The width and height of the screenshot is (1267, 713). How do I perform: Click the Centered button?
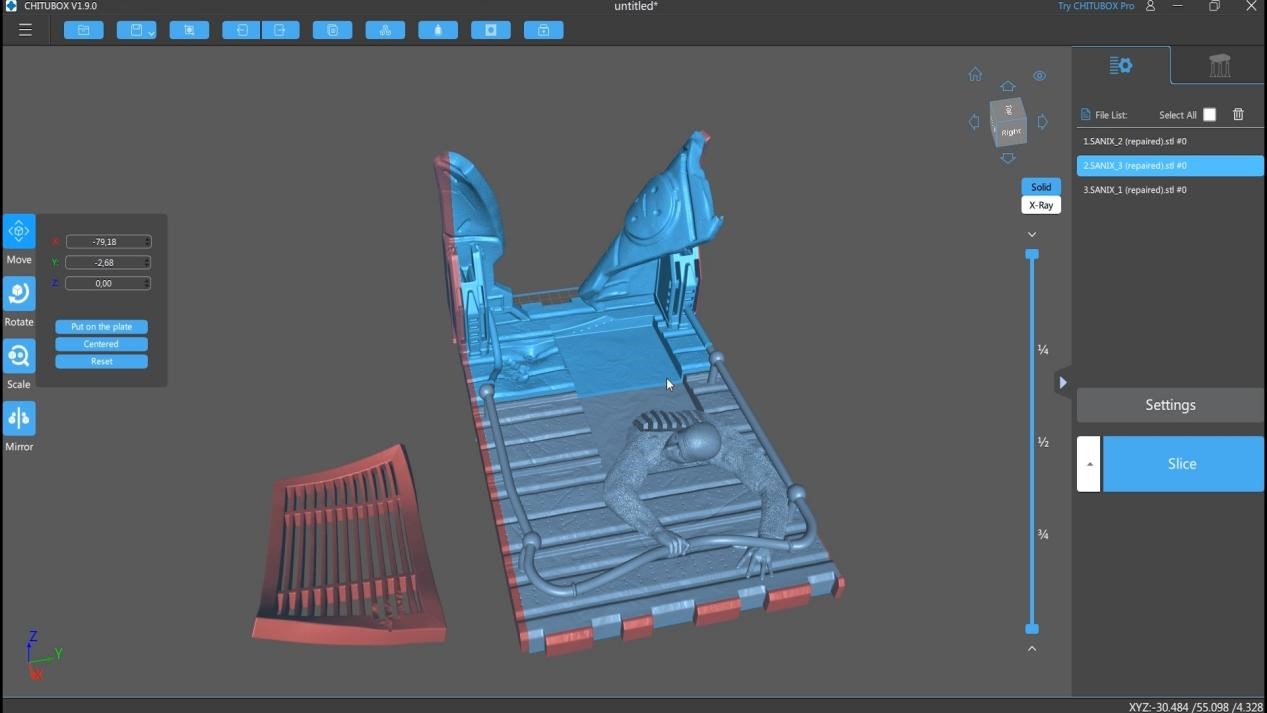[x=101, y=344]
